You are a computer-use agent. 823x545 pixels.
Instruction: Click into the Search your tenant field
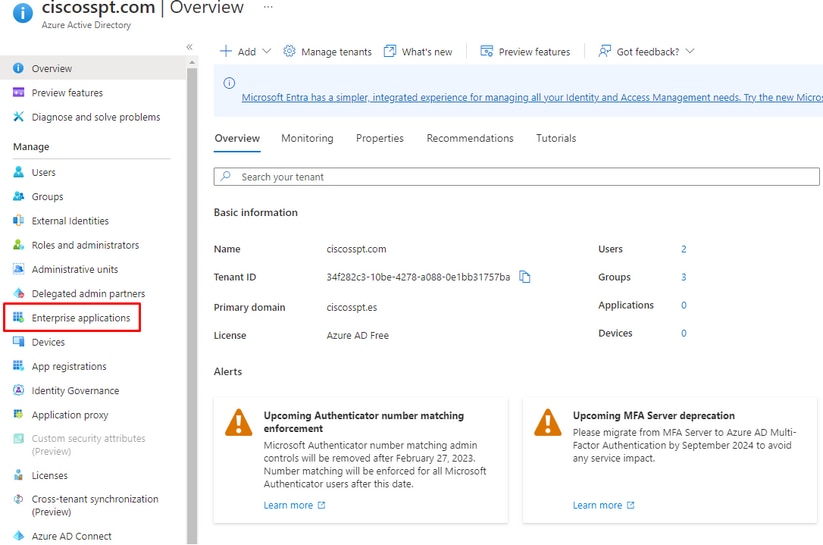point(516,176)
